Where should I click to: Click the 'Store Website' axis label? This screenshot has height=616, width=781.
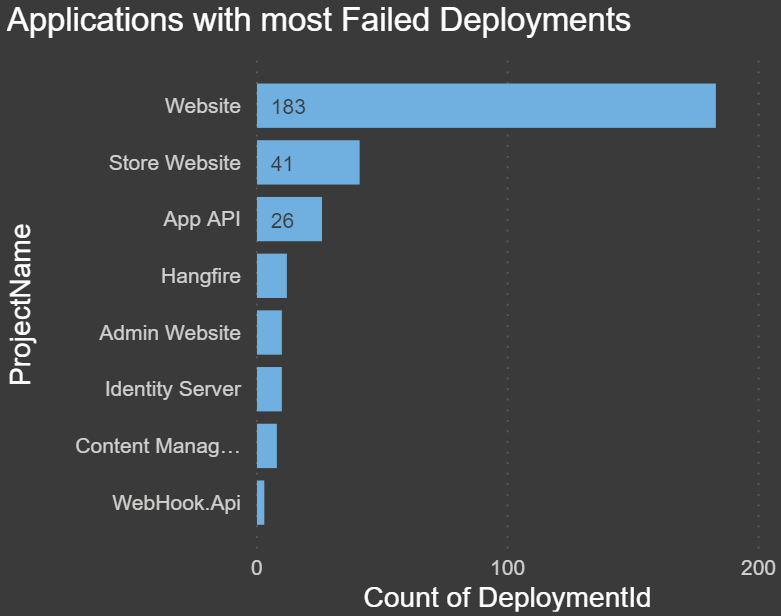point(175,163)
